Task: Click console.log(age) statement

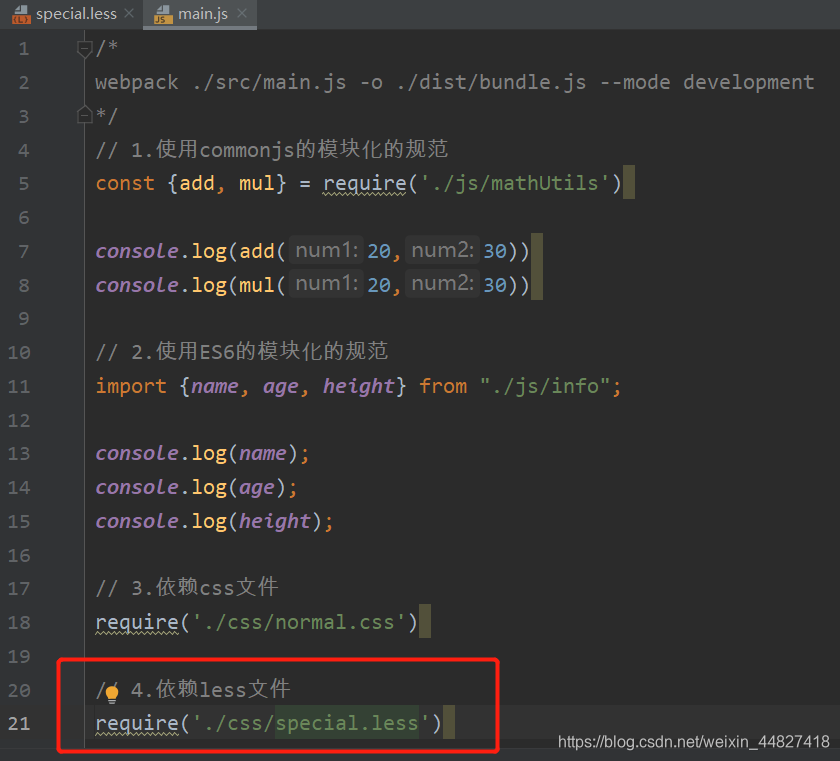Action: pyautogui.click(x=196, y=488)
